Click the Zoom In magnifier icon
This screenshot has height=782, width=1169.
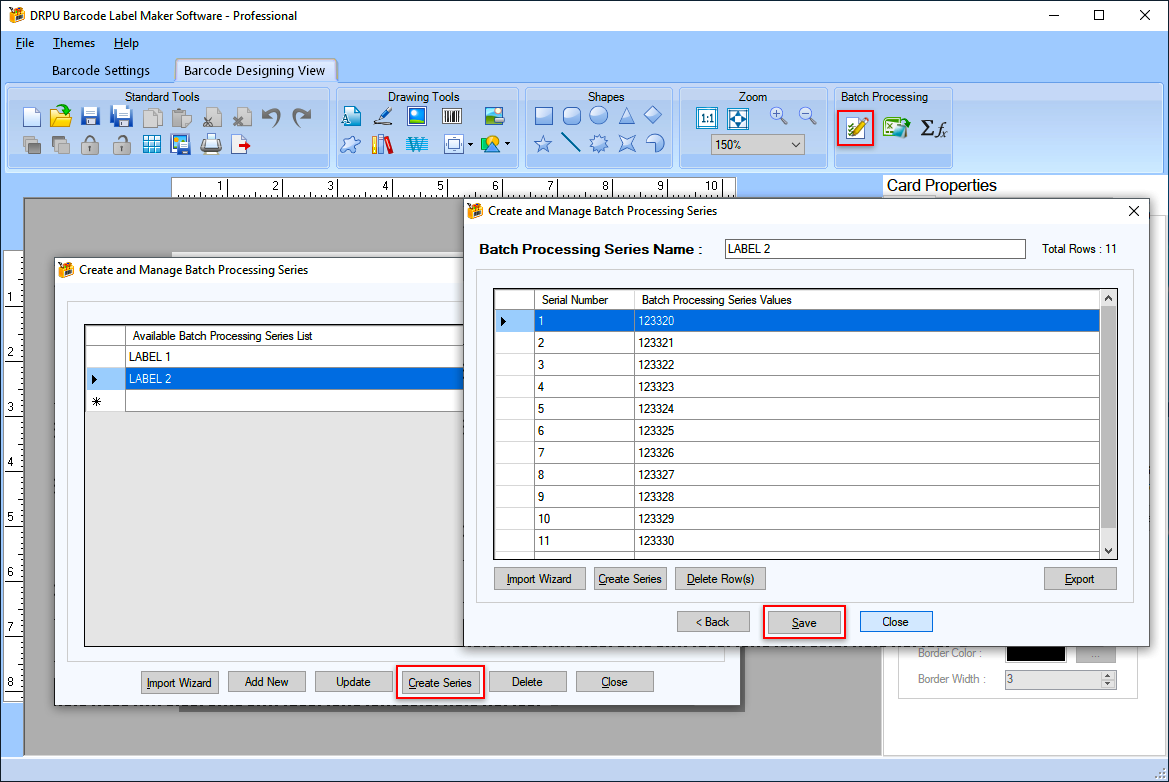point(779,116)
